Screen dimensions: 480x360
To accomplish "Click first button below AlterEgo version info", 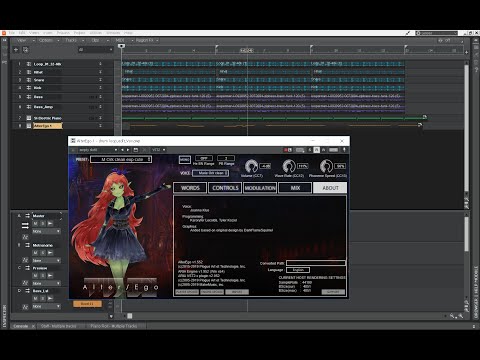I will coord(187,292).
